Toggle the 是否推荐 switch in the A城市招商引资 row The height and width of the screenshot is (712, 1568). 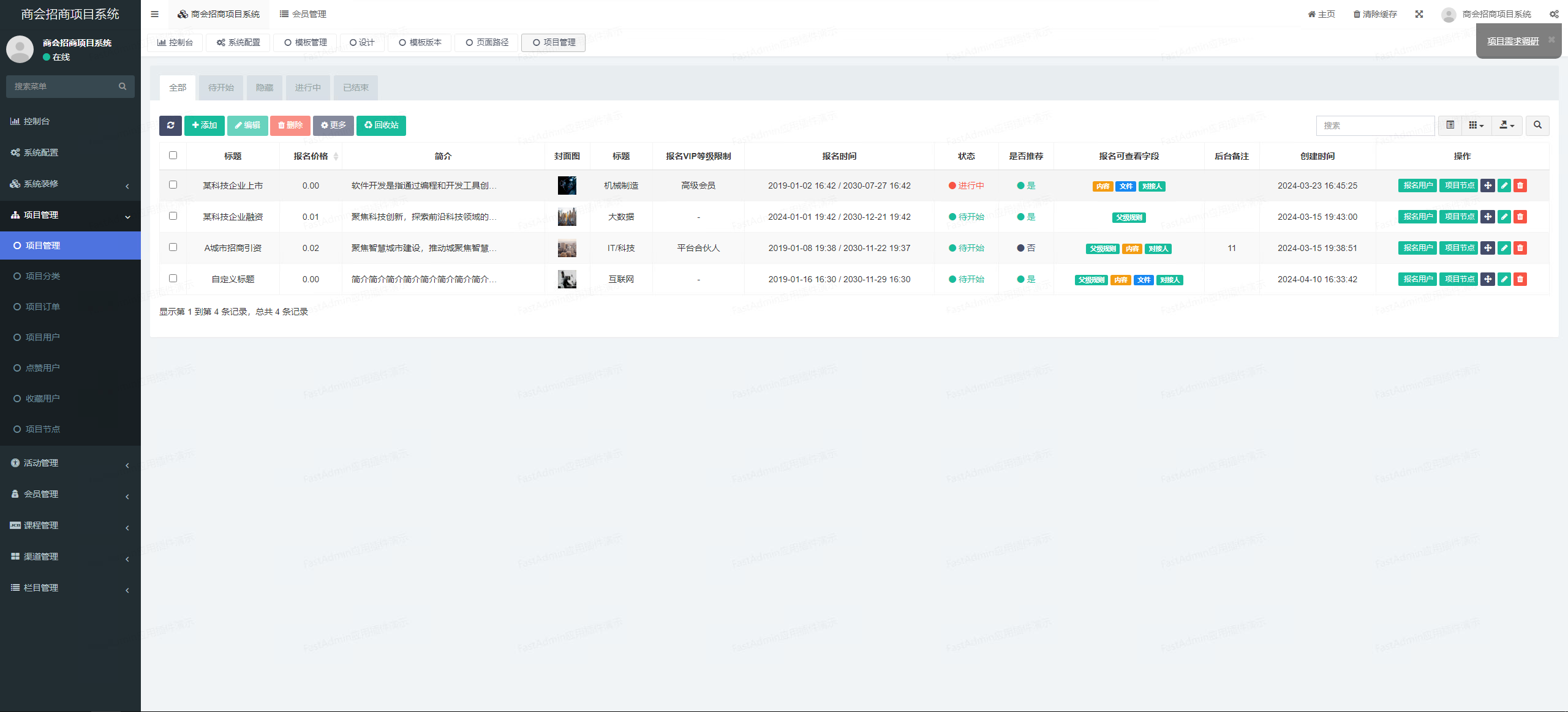pos(1026,248)
